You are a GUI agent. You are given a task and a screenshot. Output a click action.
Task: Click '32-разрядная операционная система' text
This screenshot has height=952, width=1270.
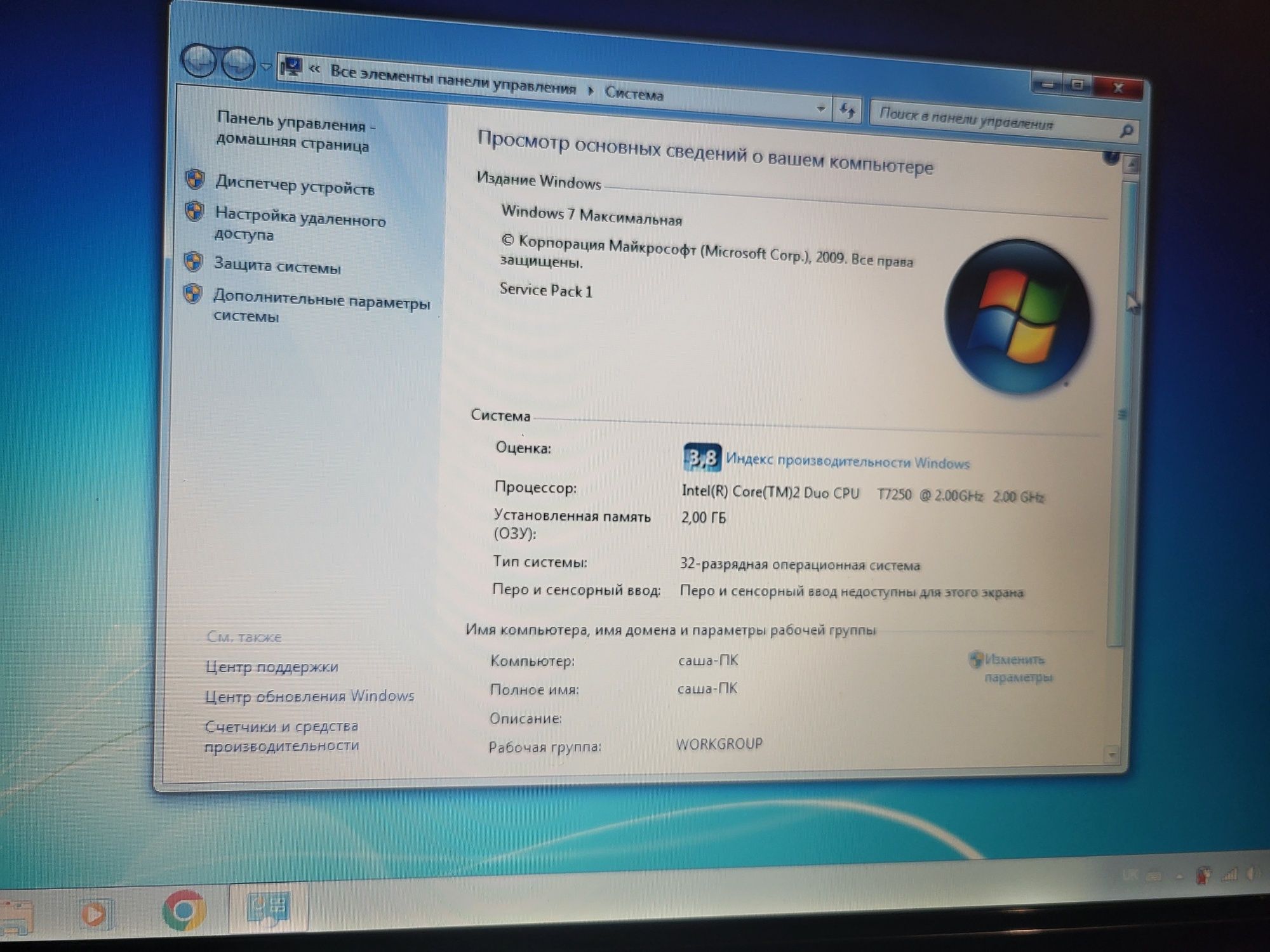(x=800, y=564)
